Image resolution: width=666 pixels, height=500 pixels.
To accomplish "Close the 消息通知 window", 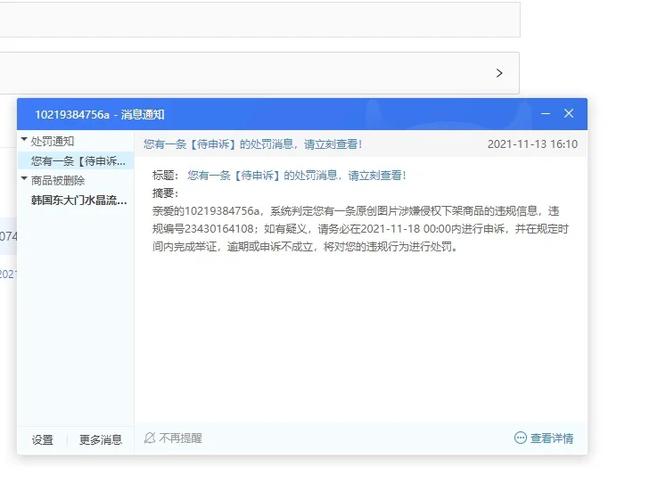I will pyautogui.click(x=569, y=113).
